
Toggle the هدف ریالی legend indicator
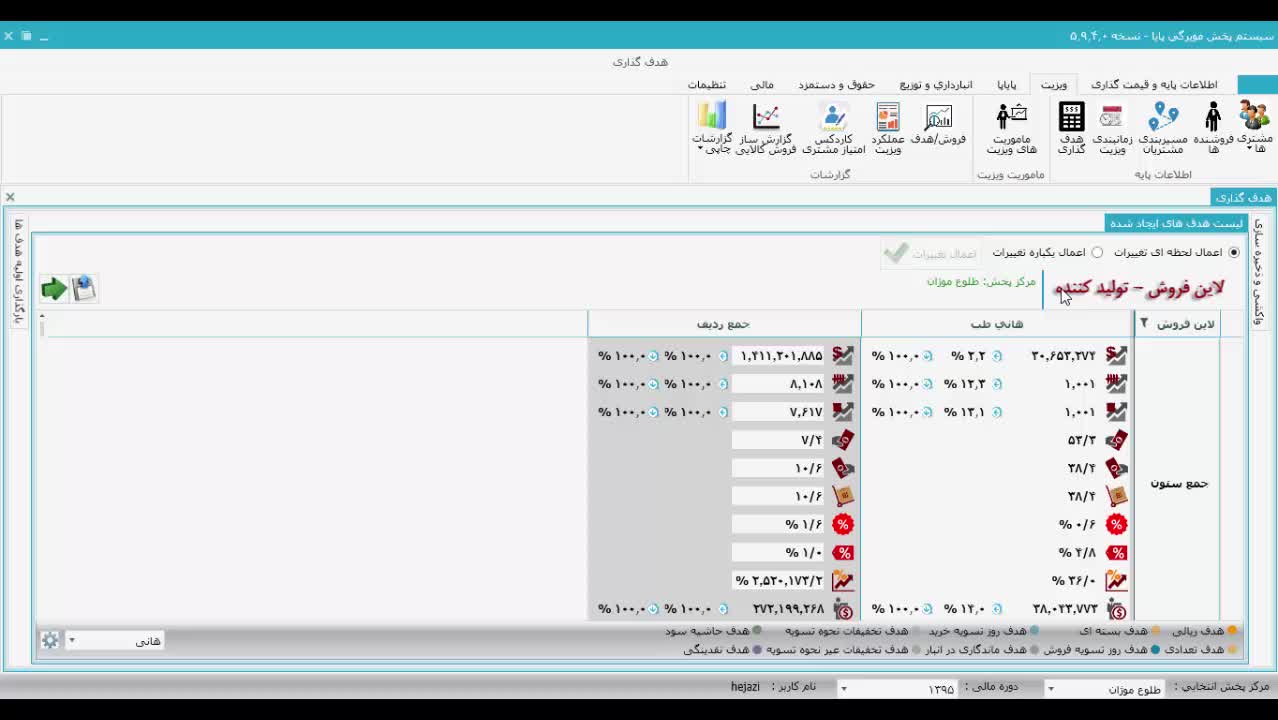[1232, 631]
